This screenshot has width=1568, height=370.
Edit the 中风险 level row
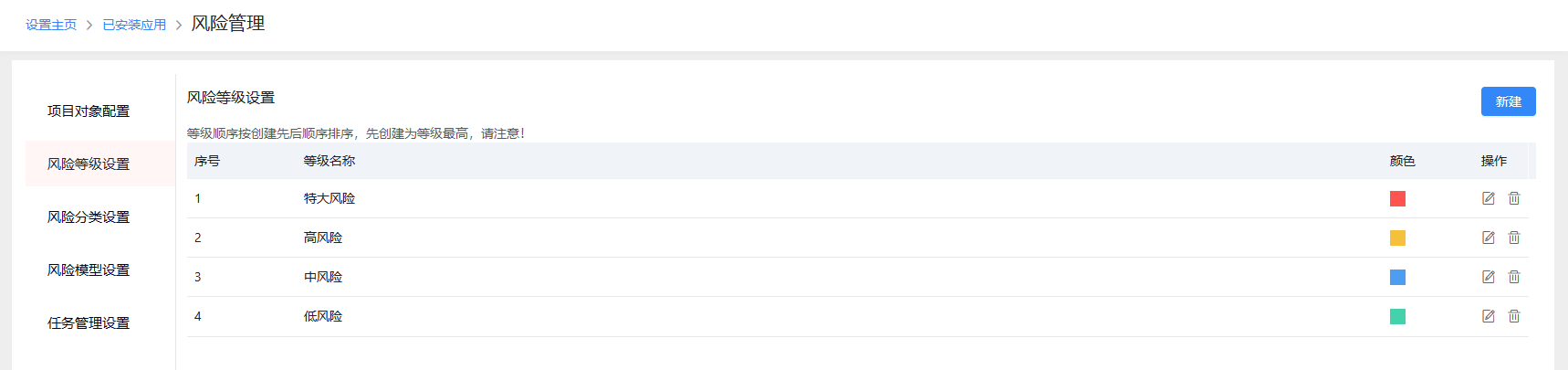click(x=1489, y=277)
